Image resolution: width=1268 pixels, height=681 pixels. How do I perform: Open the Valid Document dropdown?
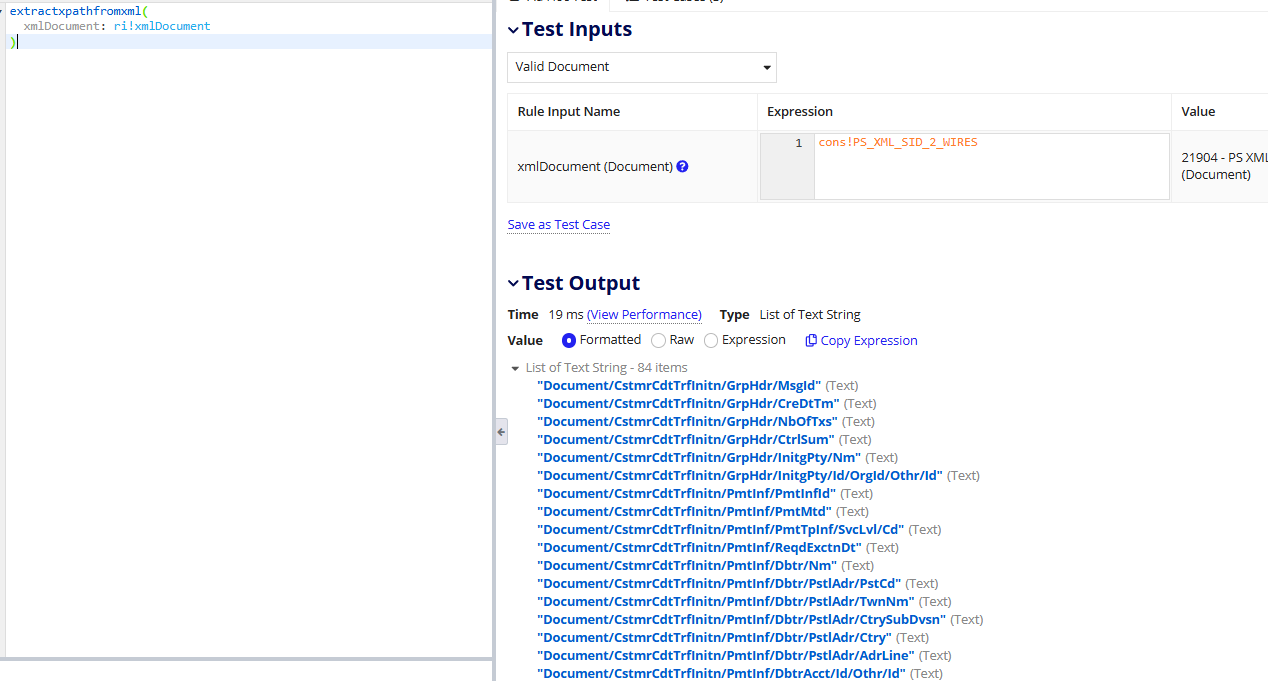pyautogui.click(x=642, y=67)
